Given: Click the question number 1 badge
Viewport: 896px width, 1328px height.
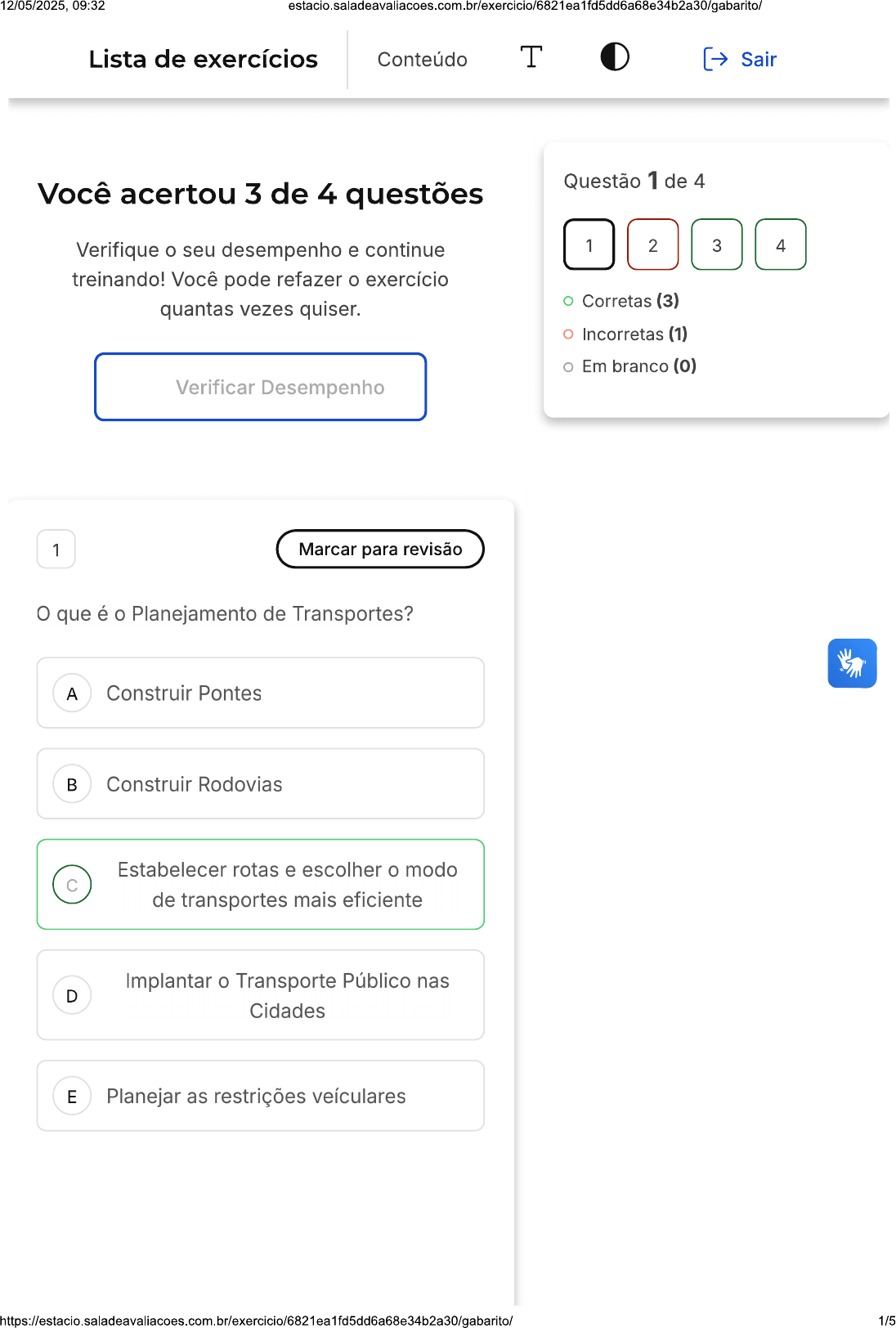Looking at the screenshot, I should coord(56,550).
